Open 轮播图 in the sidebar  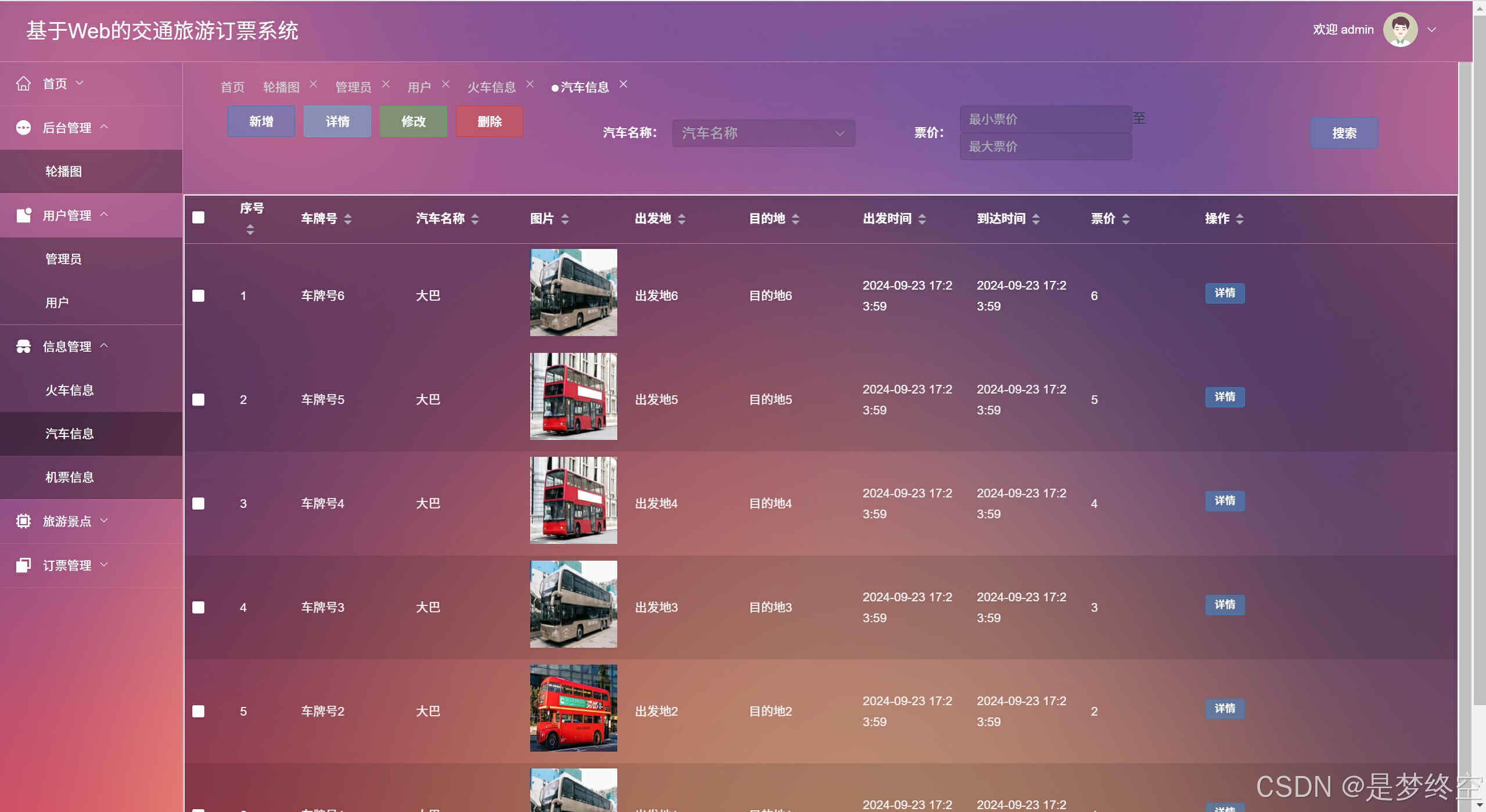click(x=91, y=172)
